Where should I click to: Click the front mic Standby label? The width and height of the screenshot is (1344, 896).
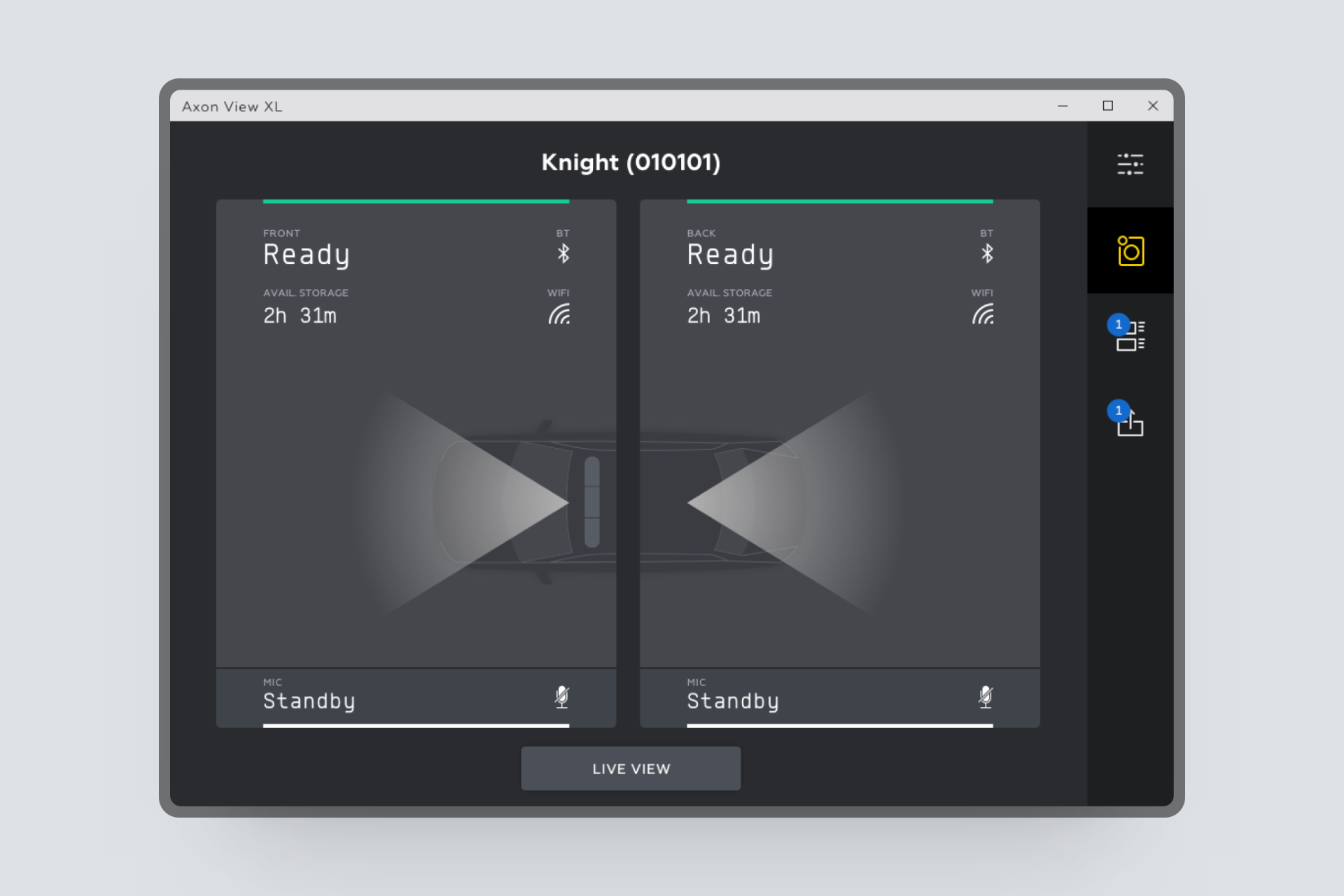point(309,701)
